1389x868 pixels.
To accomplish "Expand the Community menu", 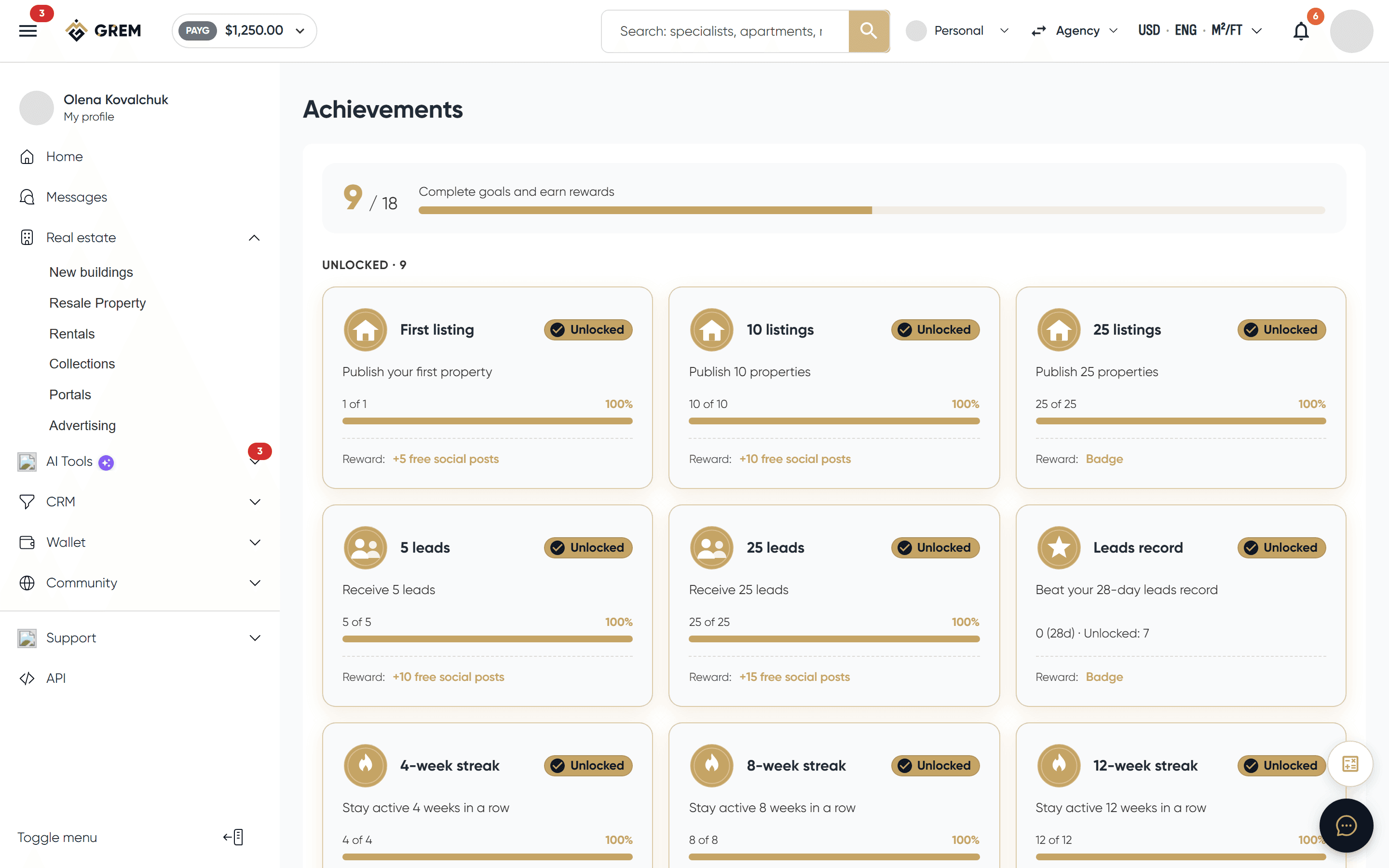I will [x=255, y=583].
